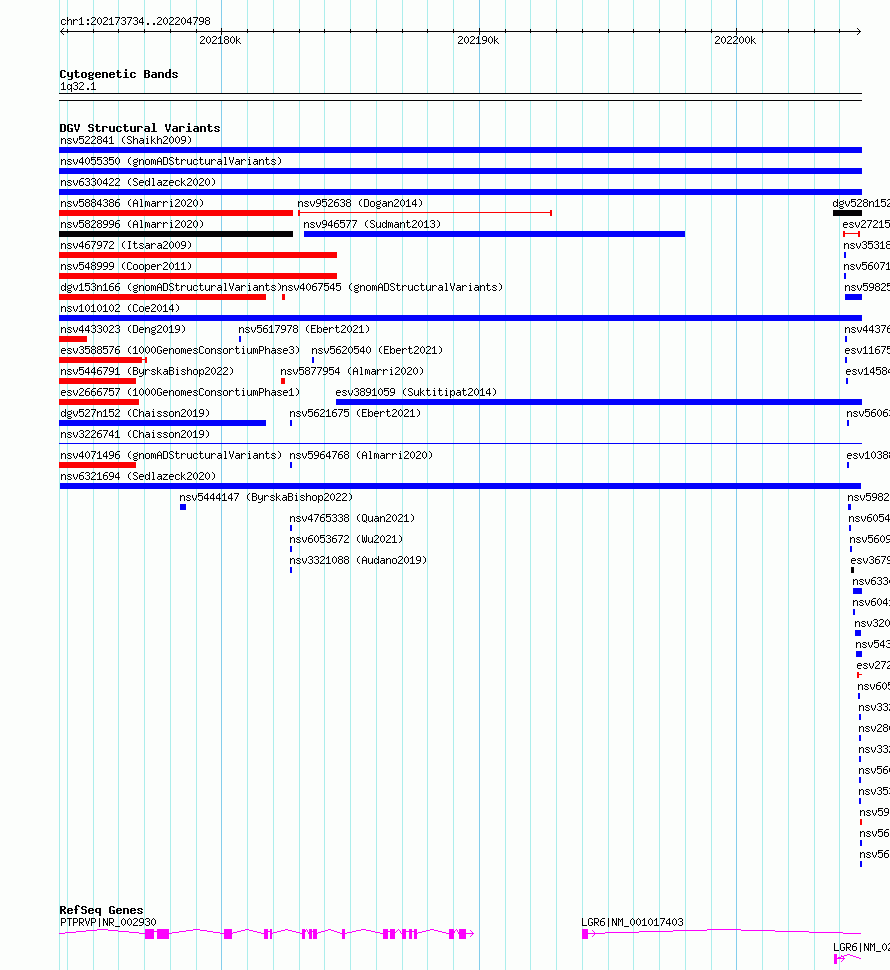Viewport: 890px width, 970px height.
Task: Open the nsv5964768 (Almarri2020) label
Action: (361, 456)
